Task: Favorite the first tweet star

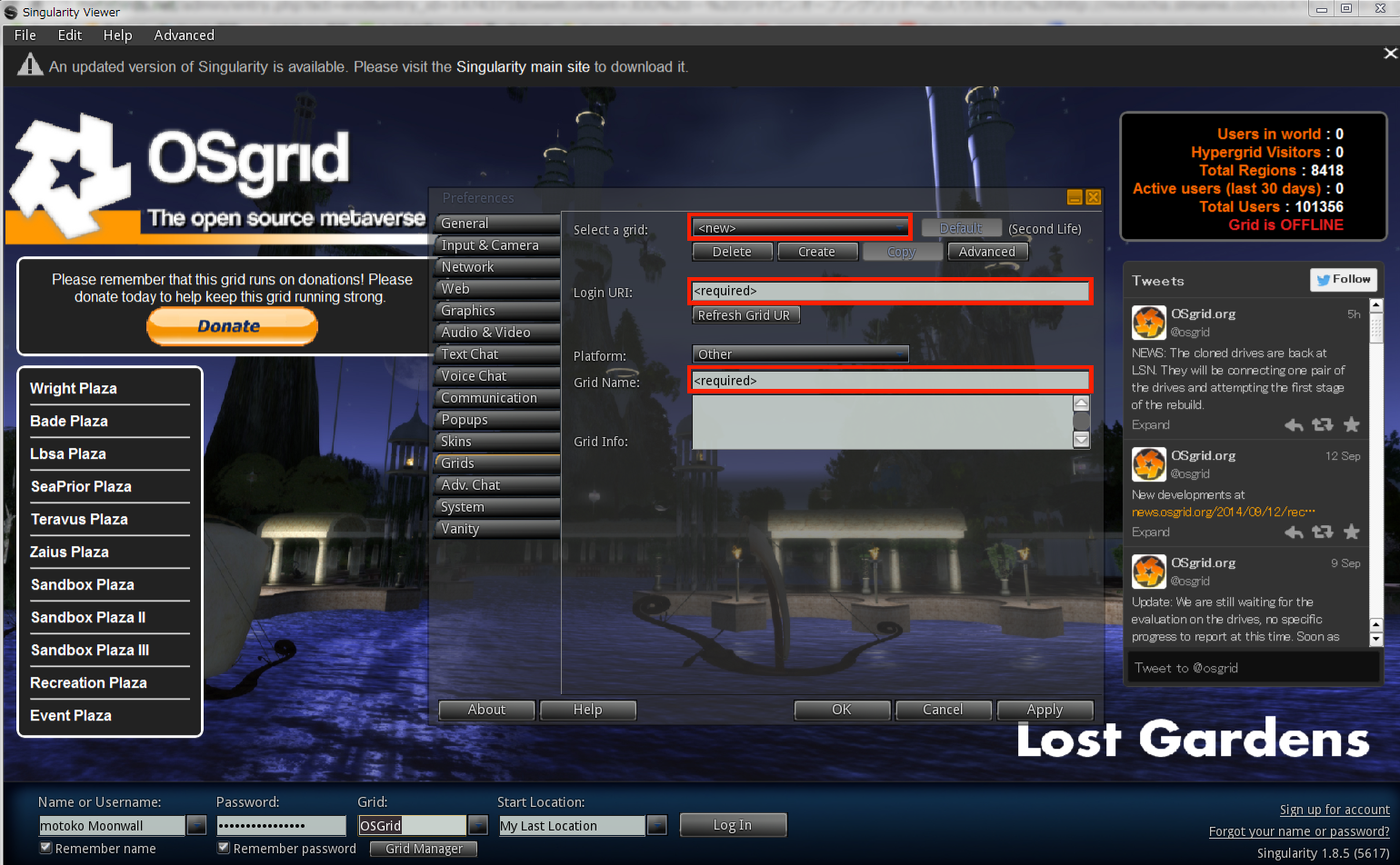Action: [1352, 424]
